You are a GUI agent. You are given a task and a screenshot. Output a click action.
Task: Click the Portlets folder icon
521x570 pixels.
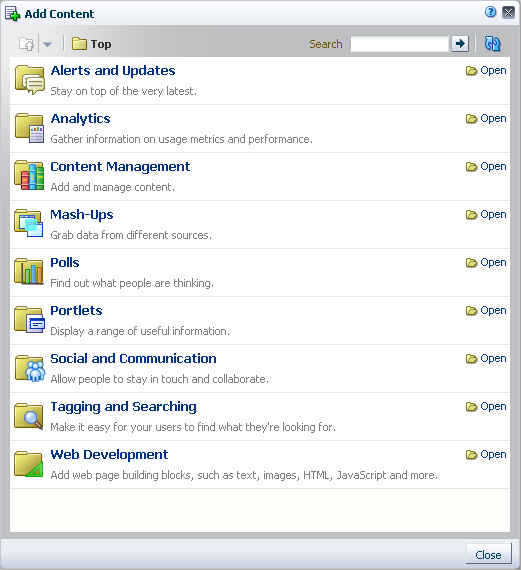click(30, 320)
